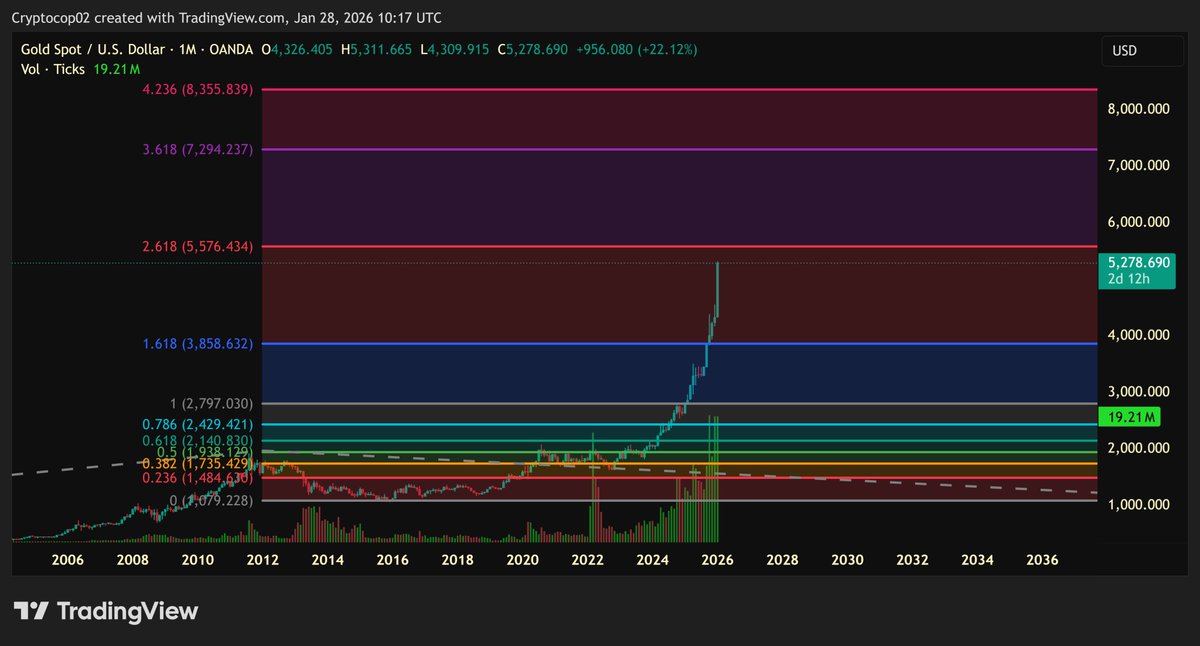Click the 2014 year label on time axis
The height and width of the screenshot is (646, 1200).
328,560
